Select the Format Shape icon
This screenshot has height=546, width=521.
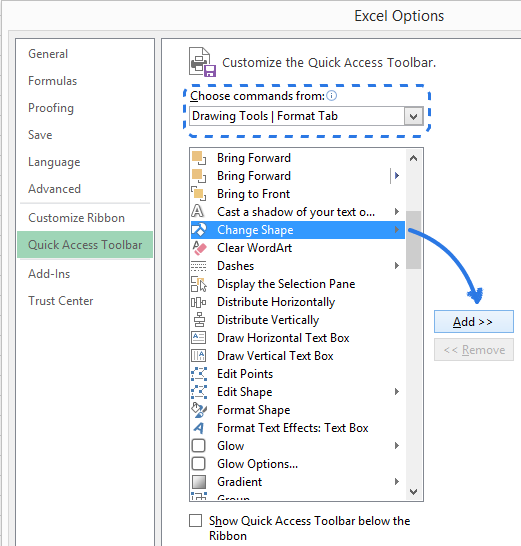pos(199,410)
